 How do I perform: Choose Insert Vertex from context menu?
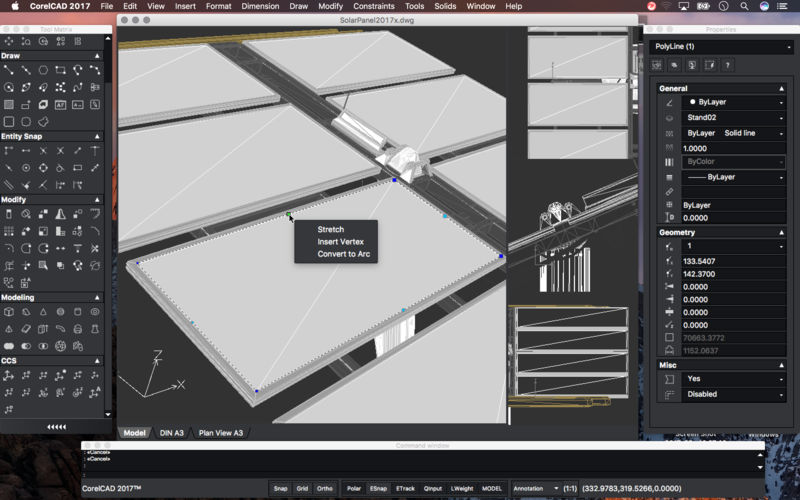340,242
